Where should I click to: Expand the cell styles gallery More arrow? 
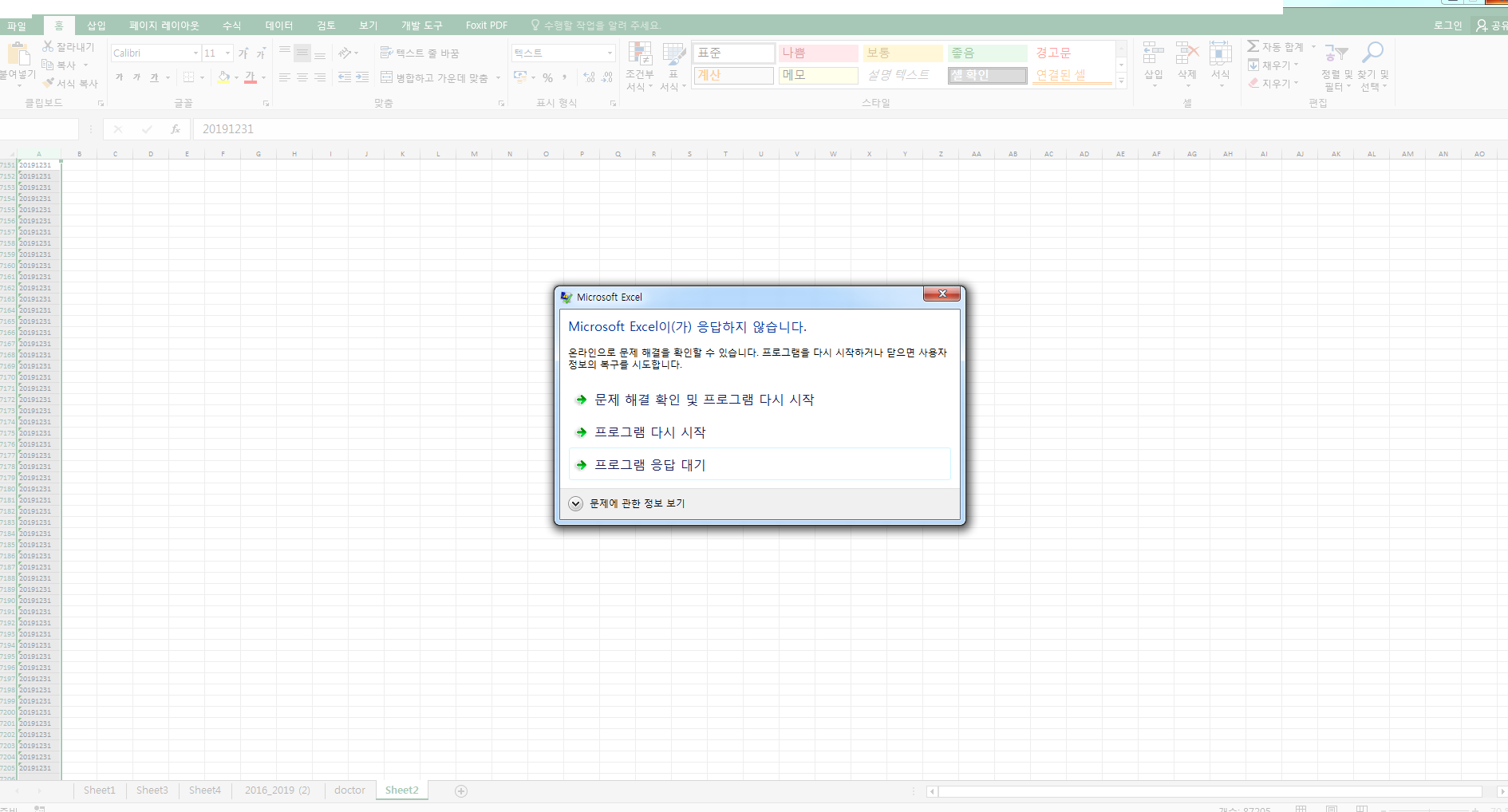(1121, 81)
